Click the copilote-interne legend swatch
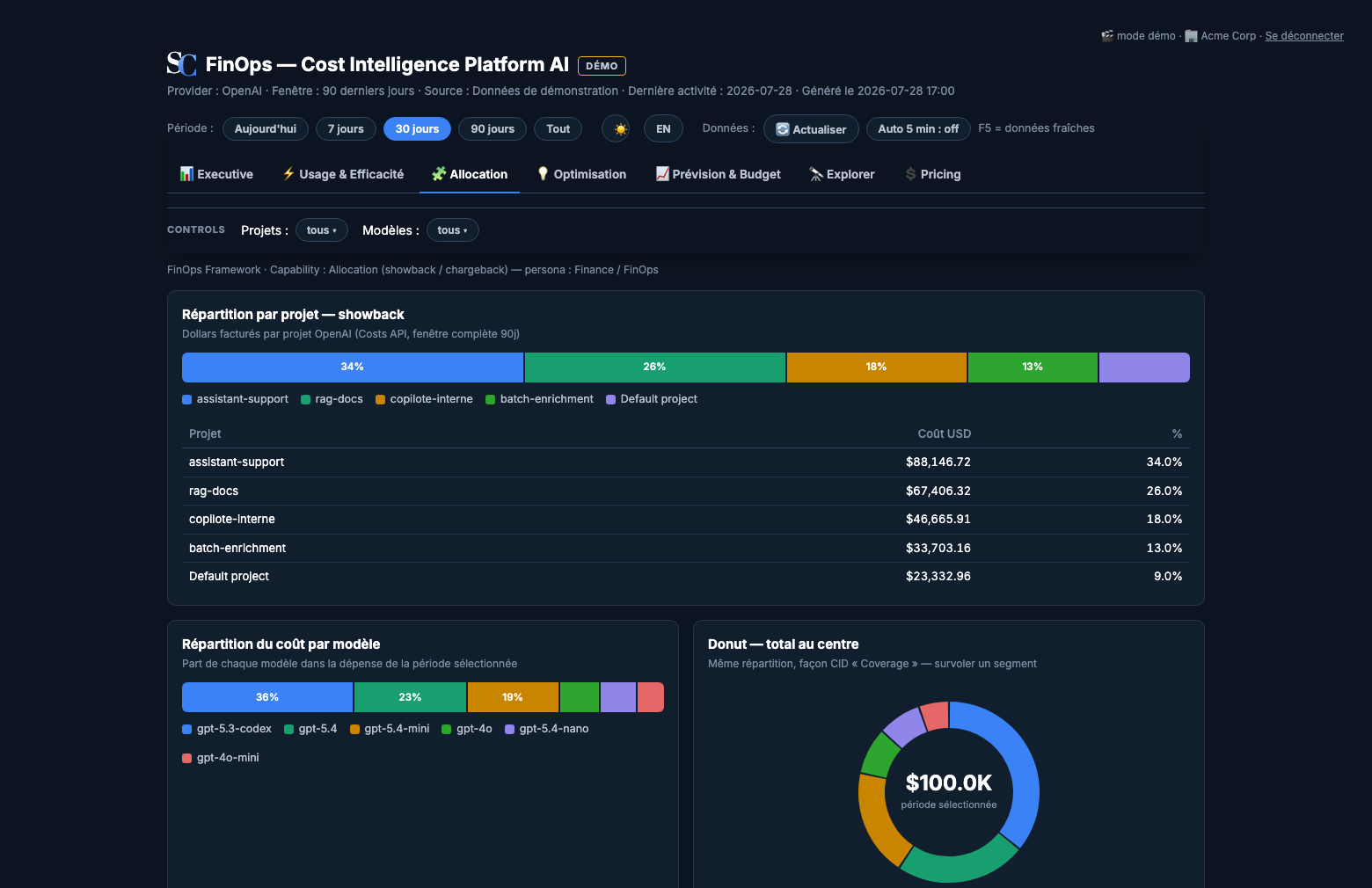 click(x=380, y=399)
